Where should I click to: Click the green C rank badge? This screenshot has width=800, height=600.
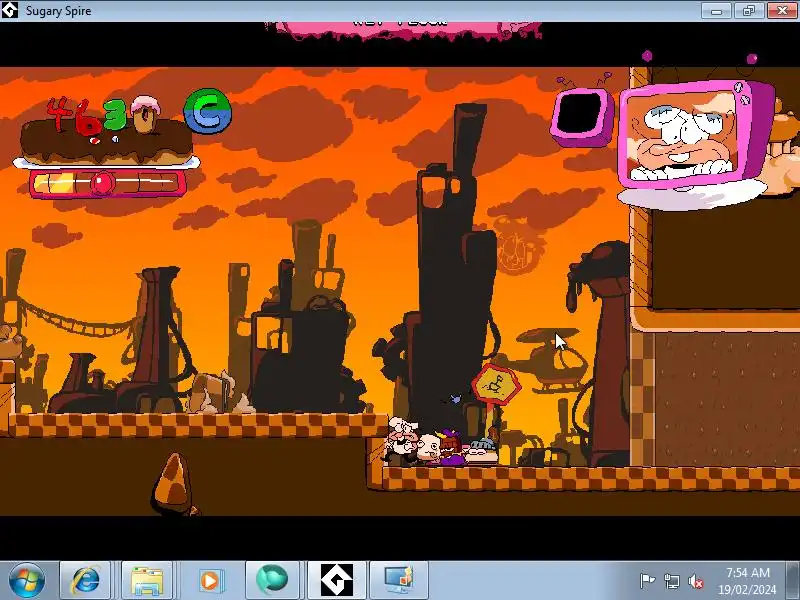(207, 112)
